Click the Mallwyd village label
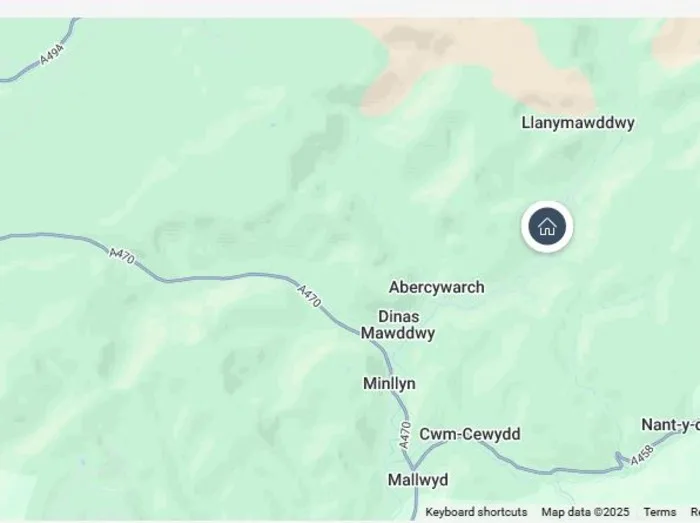Screen dimensions: 700x523 coord(418,480)
